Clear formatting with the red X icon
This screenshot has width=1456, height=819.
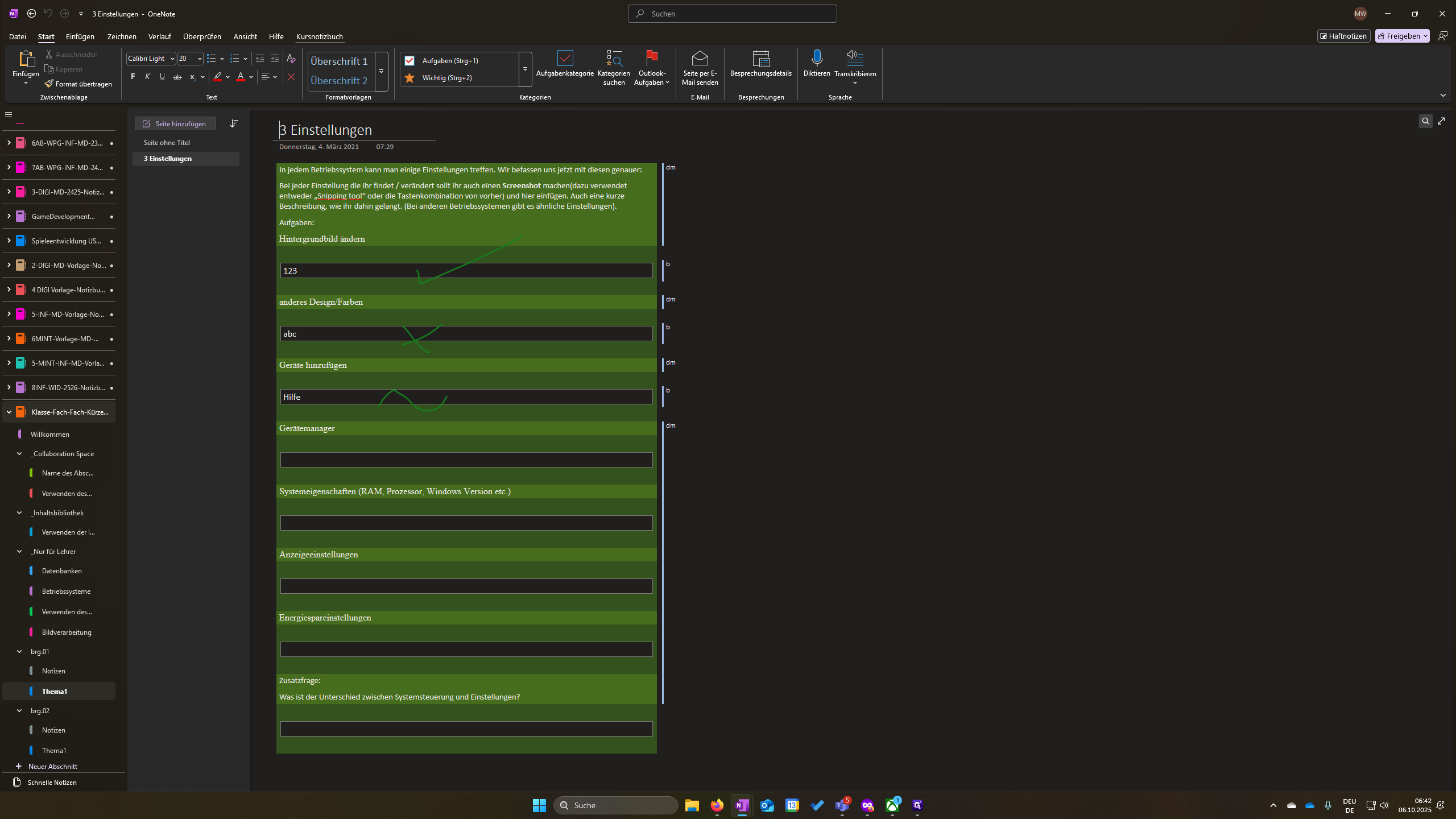click(x=291, y=77)
